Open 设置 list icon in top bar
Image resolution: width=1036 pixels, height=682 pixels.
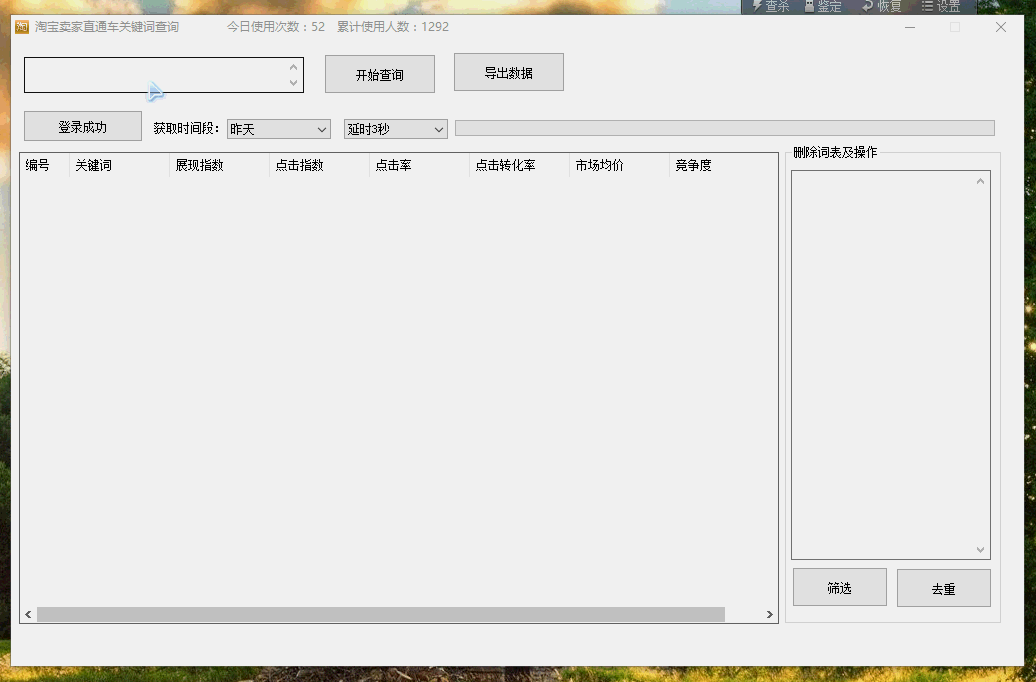[927, 6]
